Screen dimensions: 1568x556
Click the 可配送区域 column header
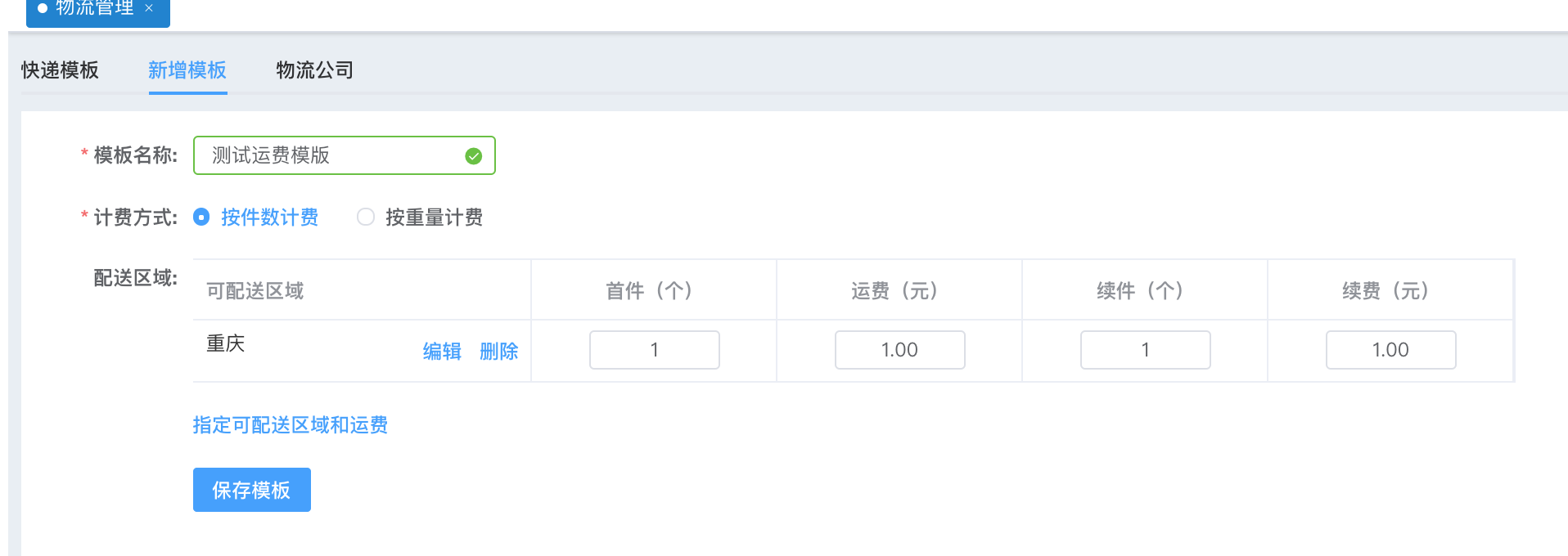pos(255,291)
